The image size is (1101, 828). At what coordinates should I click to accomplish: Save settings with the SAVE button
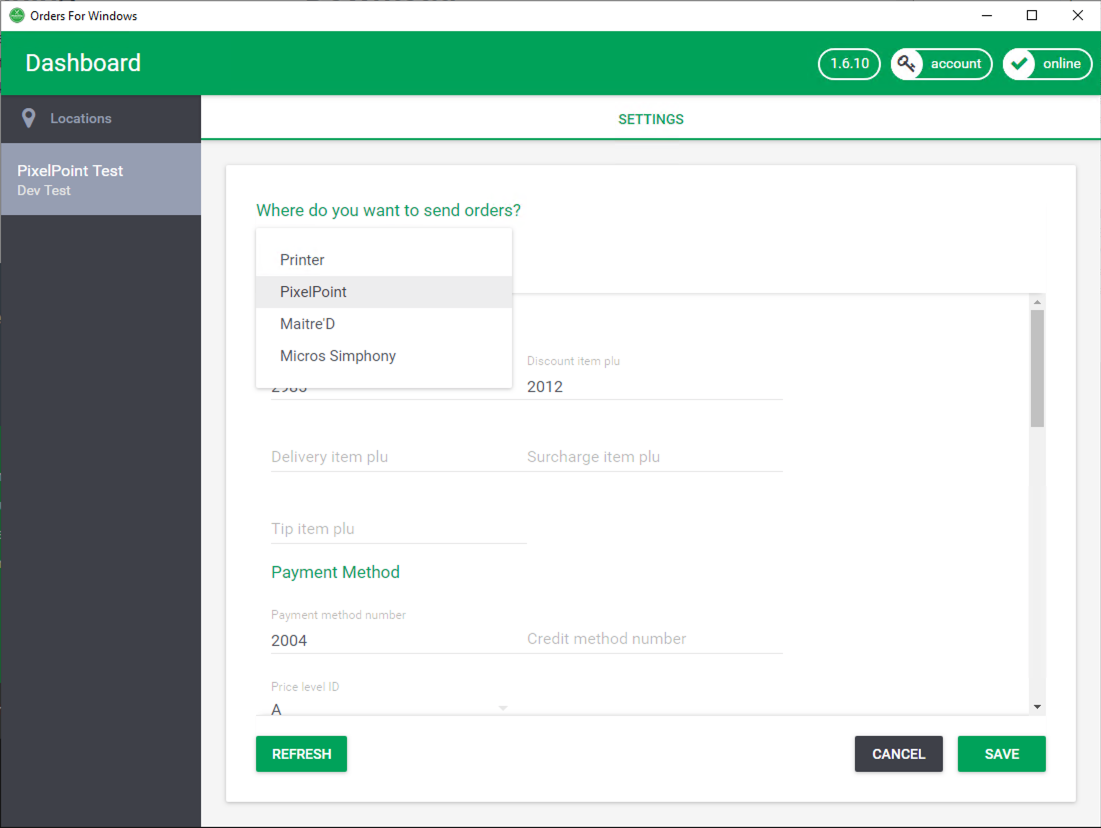click(x=1001, y=754)
